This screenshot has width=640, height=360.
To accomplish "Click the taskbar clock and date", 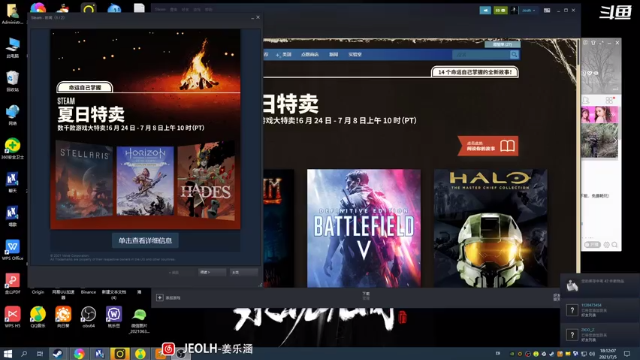I will pyautogui.click(x=608, y=354).
